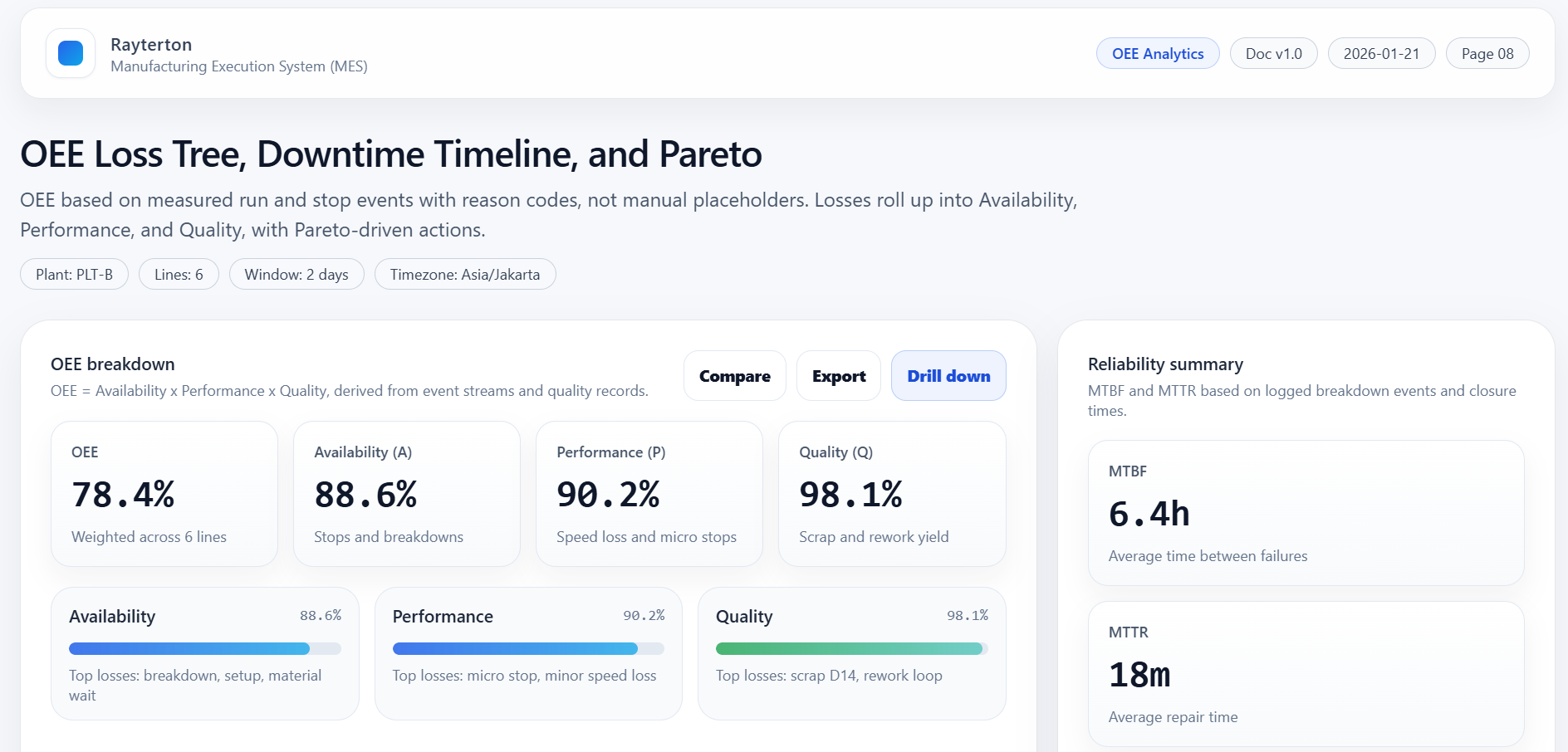The image size is (1568, 752).
Task: Click the Performance progress bar
Action: click(x=527, y=649)
